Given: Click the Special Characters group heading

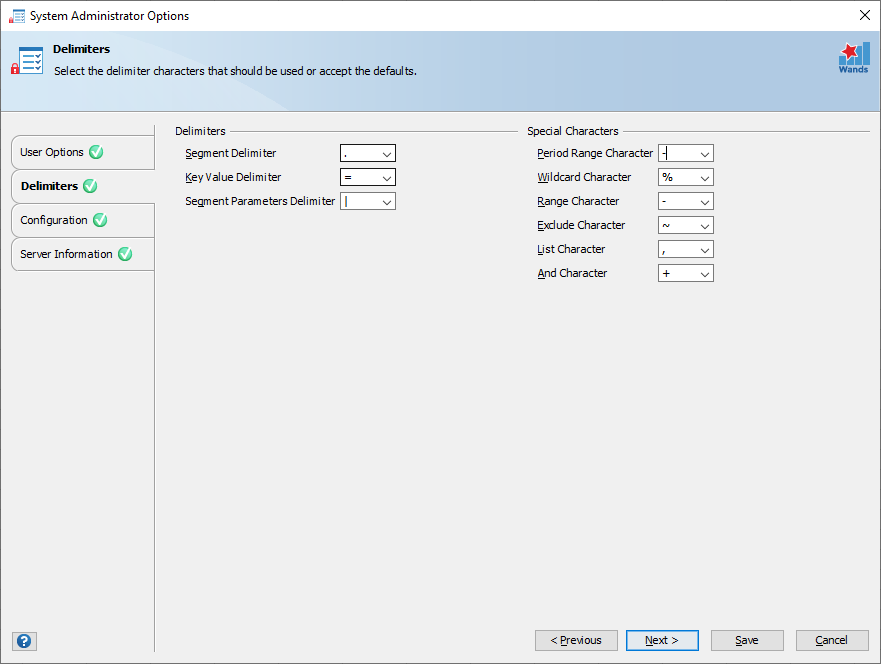Looking at the screenshot, I should click(x=573, y=131).
